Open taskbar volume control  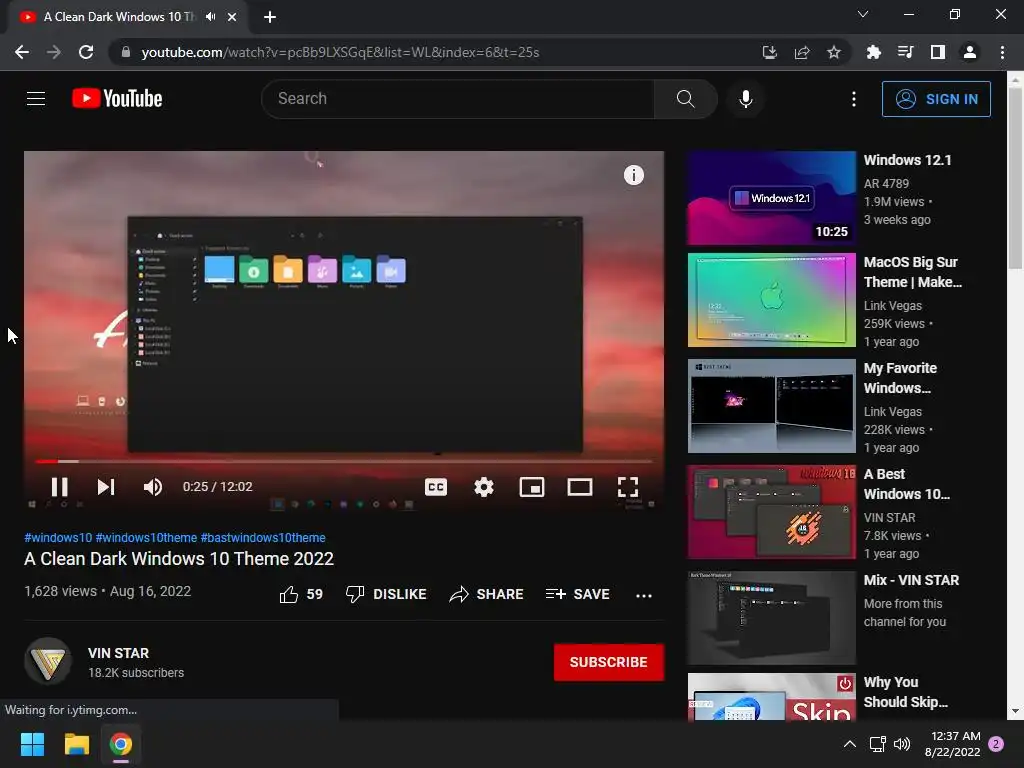point(902,744)
